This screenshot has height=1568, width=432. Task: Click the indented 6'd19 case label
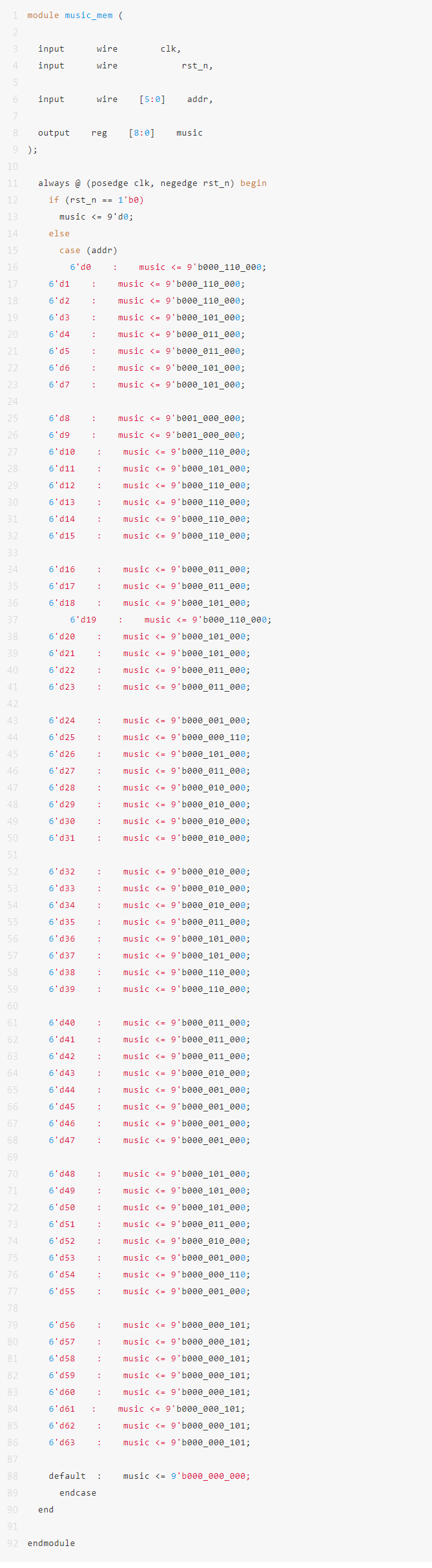[83, 619]
